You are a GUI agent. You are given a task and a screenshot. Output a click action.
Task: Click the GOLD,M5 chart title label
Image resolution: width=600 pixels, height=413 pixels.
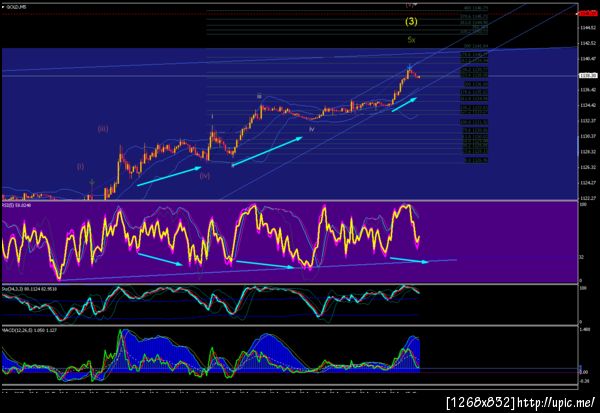(x=16, y=7)
